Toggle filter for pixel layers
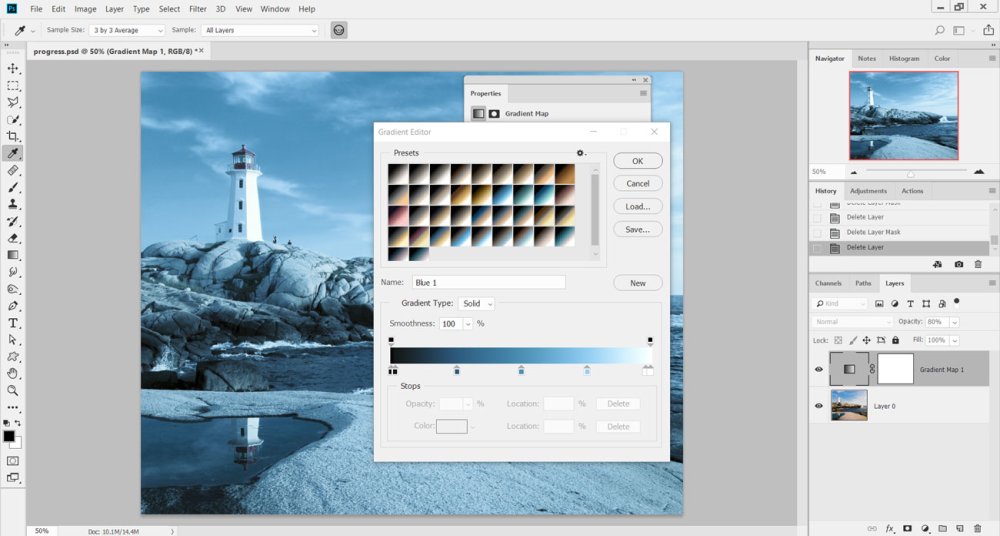 879,304
